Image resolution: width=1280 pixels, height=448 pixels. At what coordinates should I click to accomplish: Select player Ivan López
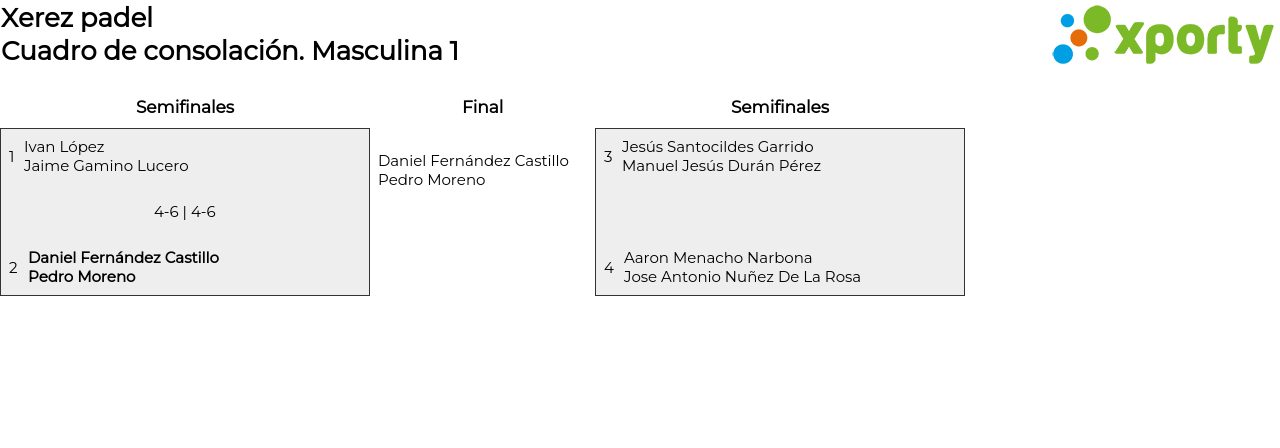(x=64, y=147)
